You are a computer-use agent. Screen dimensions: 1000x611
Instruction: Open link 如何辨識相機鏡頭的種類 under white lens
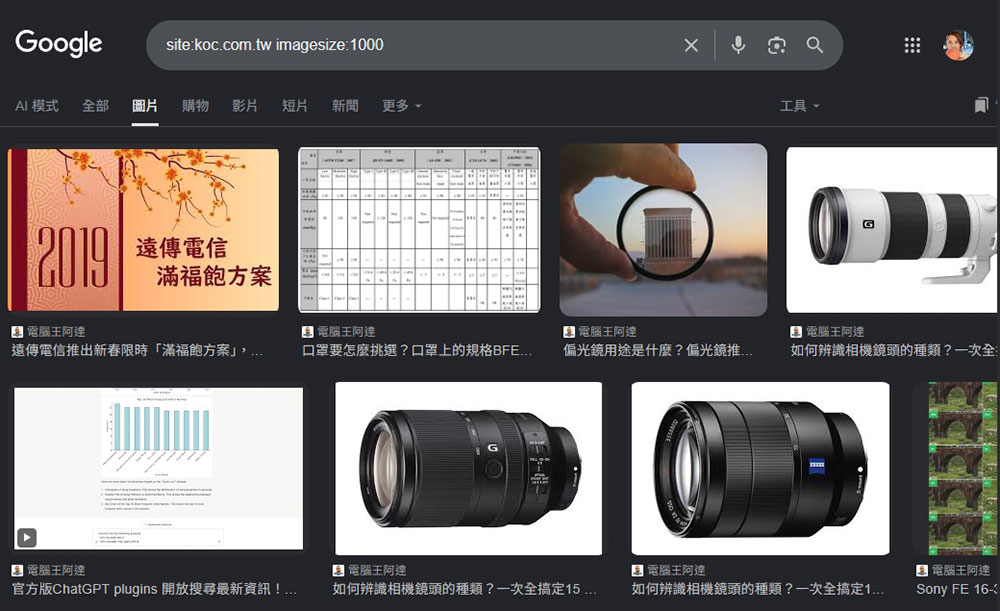tap(894, 350)
